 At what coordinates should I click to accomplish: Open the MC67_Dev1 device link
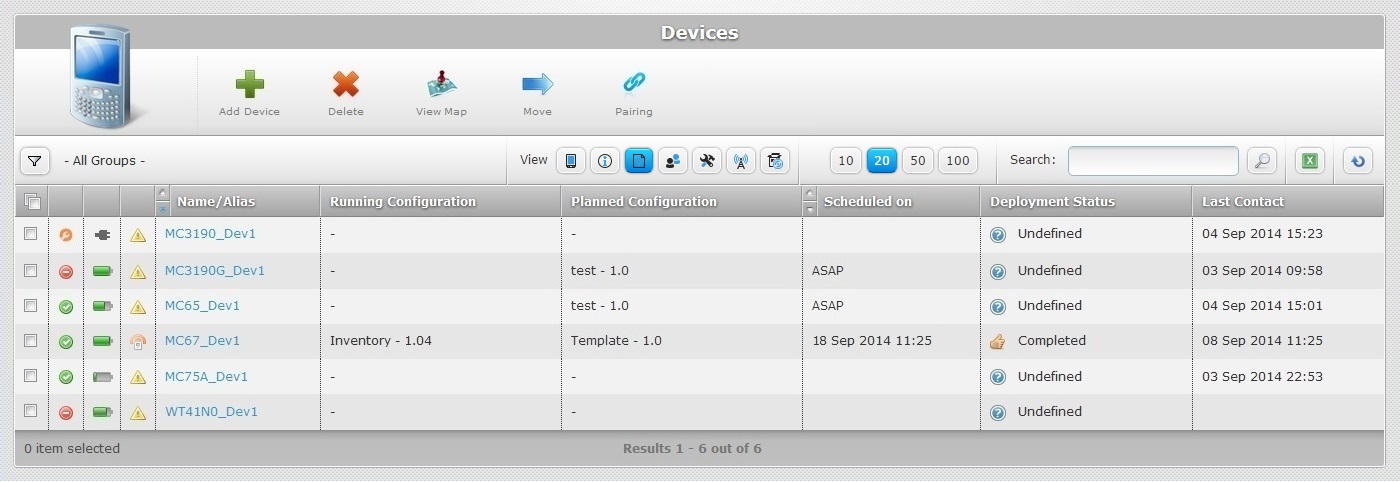[x=202, y=341]
